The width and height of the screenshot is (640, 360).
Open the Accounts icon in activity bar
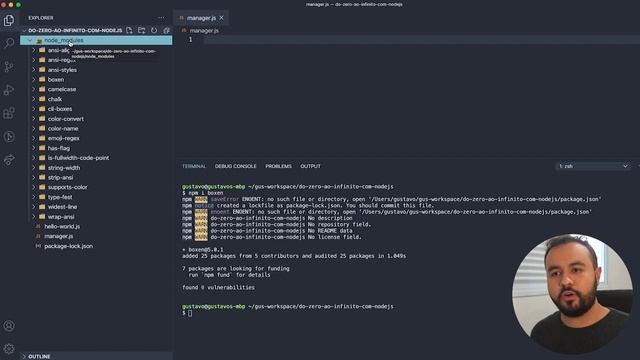pos(9,326)
